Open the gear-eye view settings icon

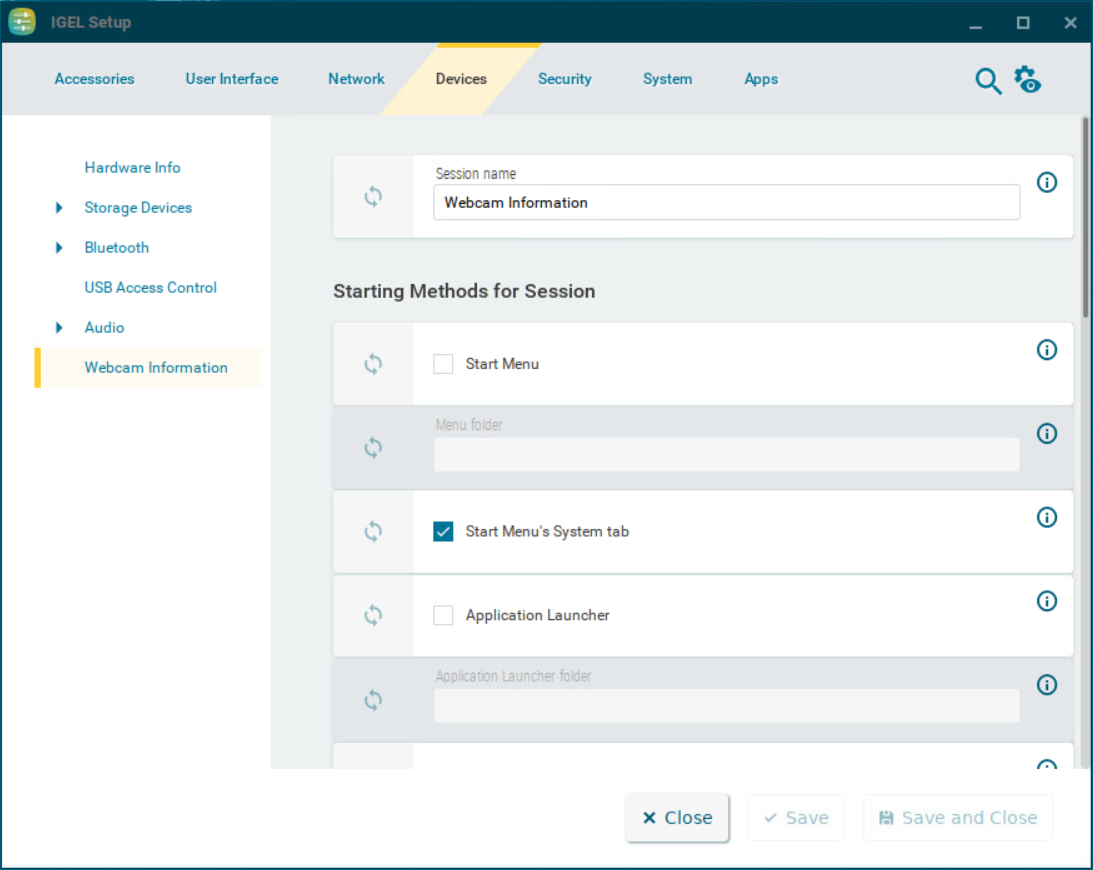1027,80
